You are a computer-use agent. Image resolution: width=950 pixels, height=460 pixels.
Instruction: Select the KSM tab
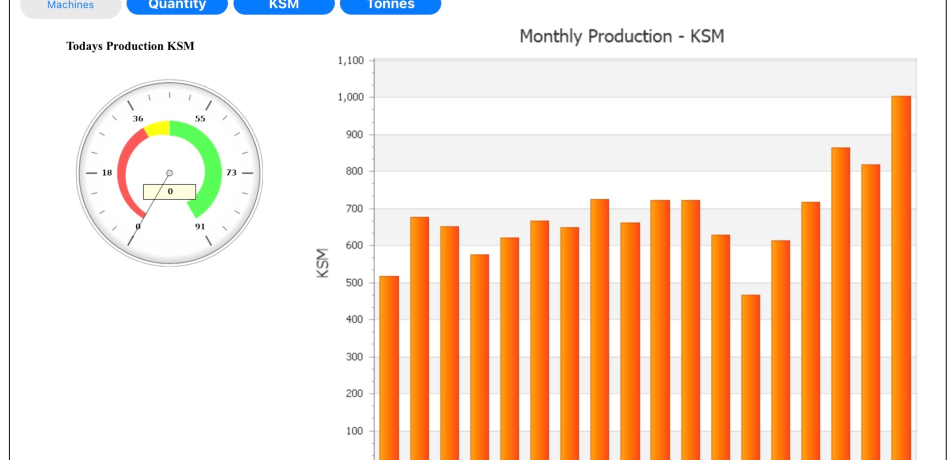click(284, 6)
